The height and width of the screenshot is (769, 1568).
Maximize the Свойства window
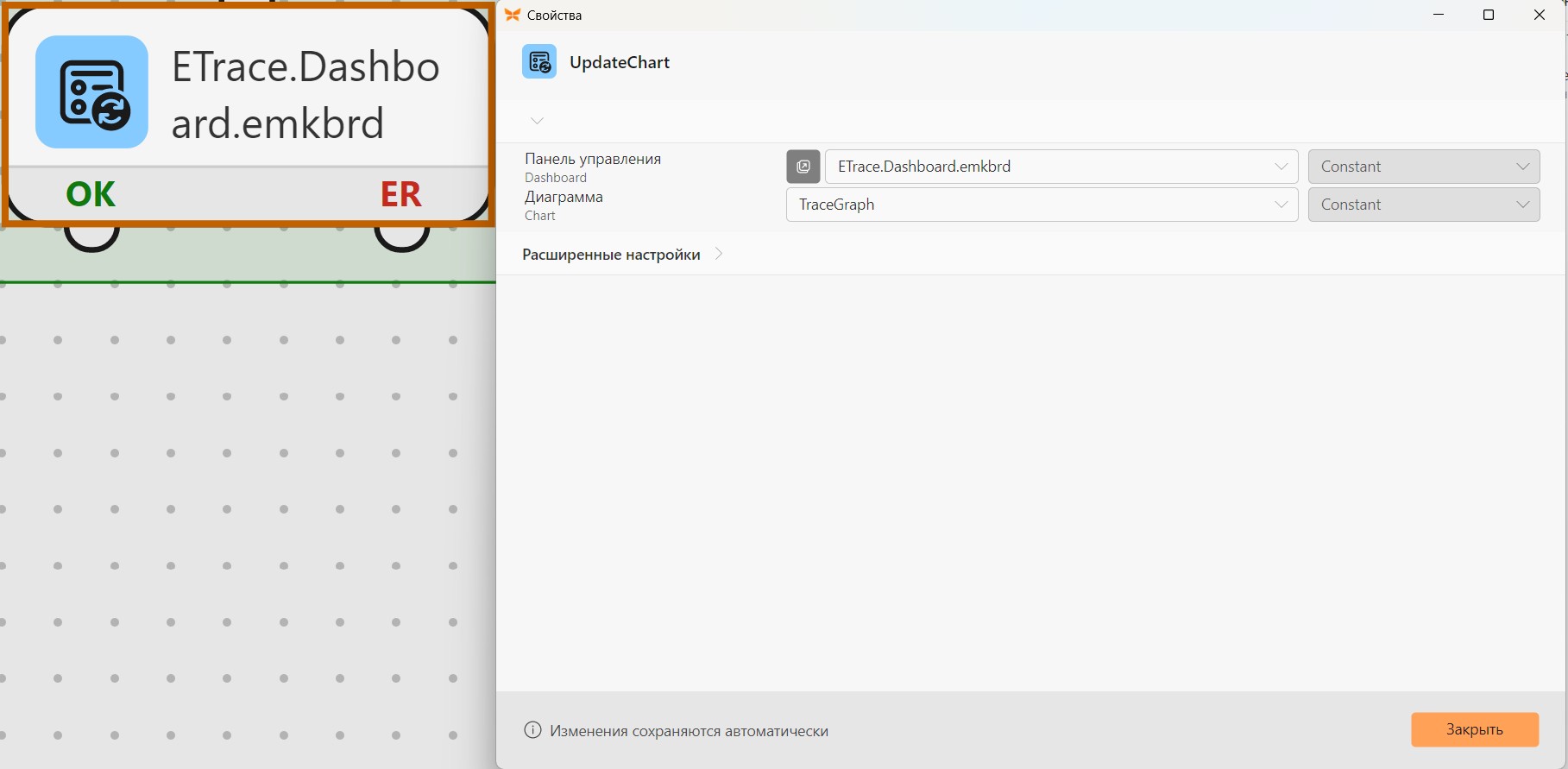point(1489,15)
